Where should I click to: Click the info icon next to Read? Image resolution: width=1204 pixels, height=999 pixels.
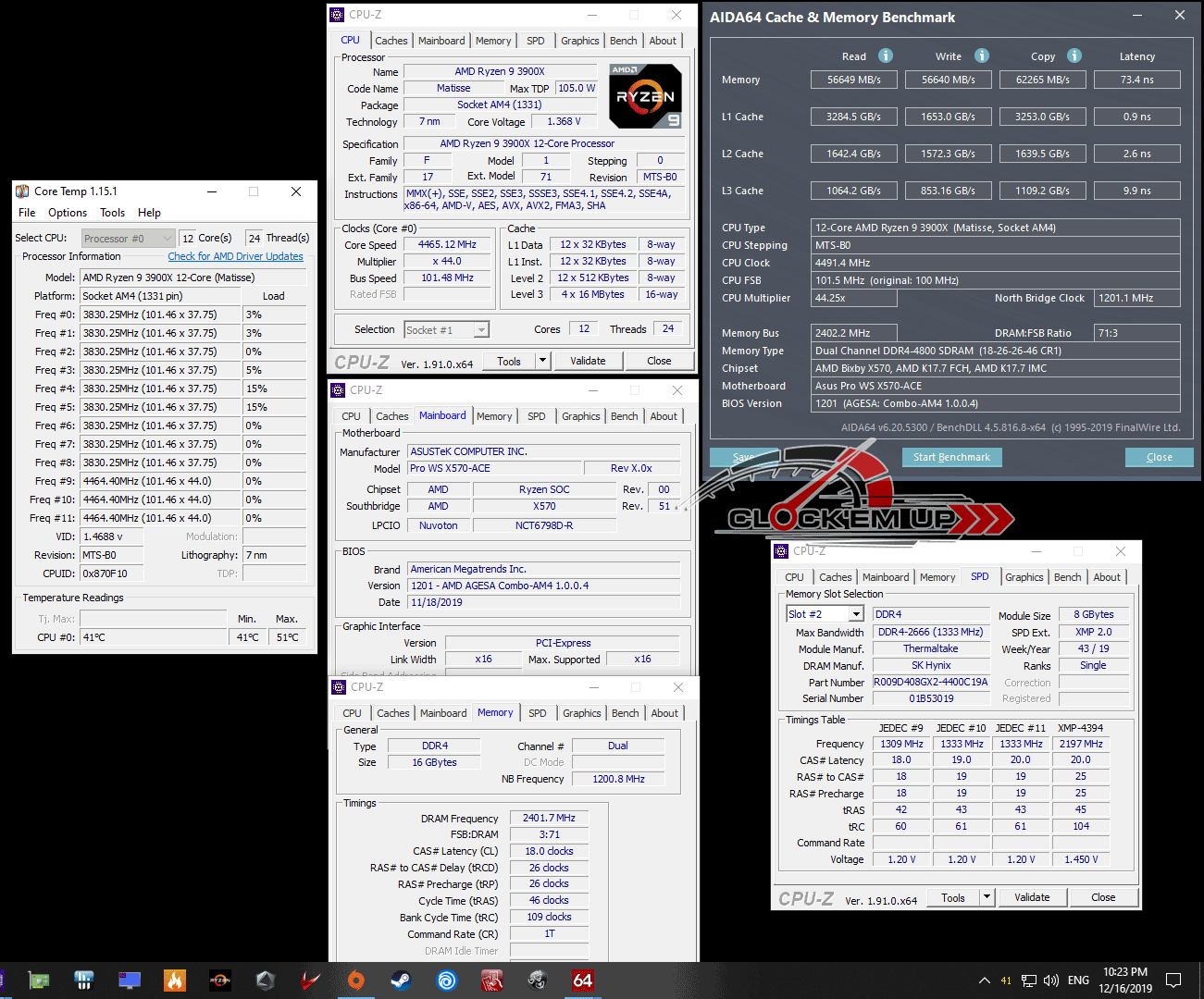[x=886, y=55]
